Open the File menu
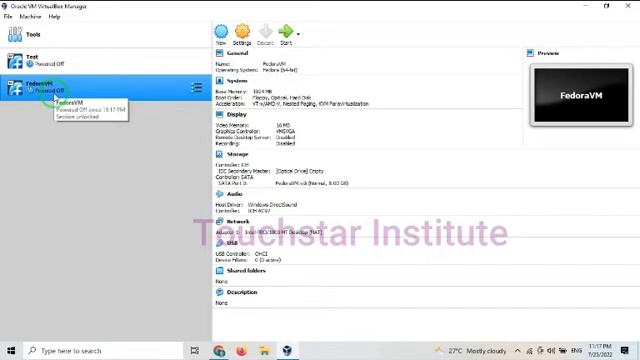This screenshot has width=640, height=360. 8,17
